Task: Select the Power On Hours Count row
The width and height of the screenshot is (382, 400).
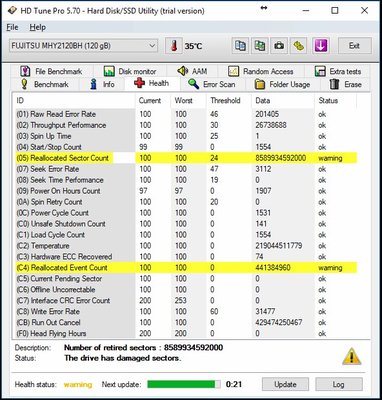Action: (x=185, y=191)
